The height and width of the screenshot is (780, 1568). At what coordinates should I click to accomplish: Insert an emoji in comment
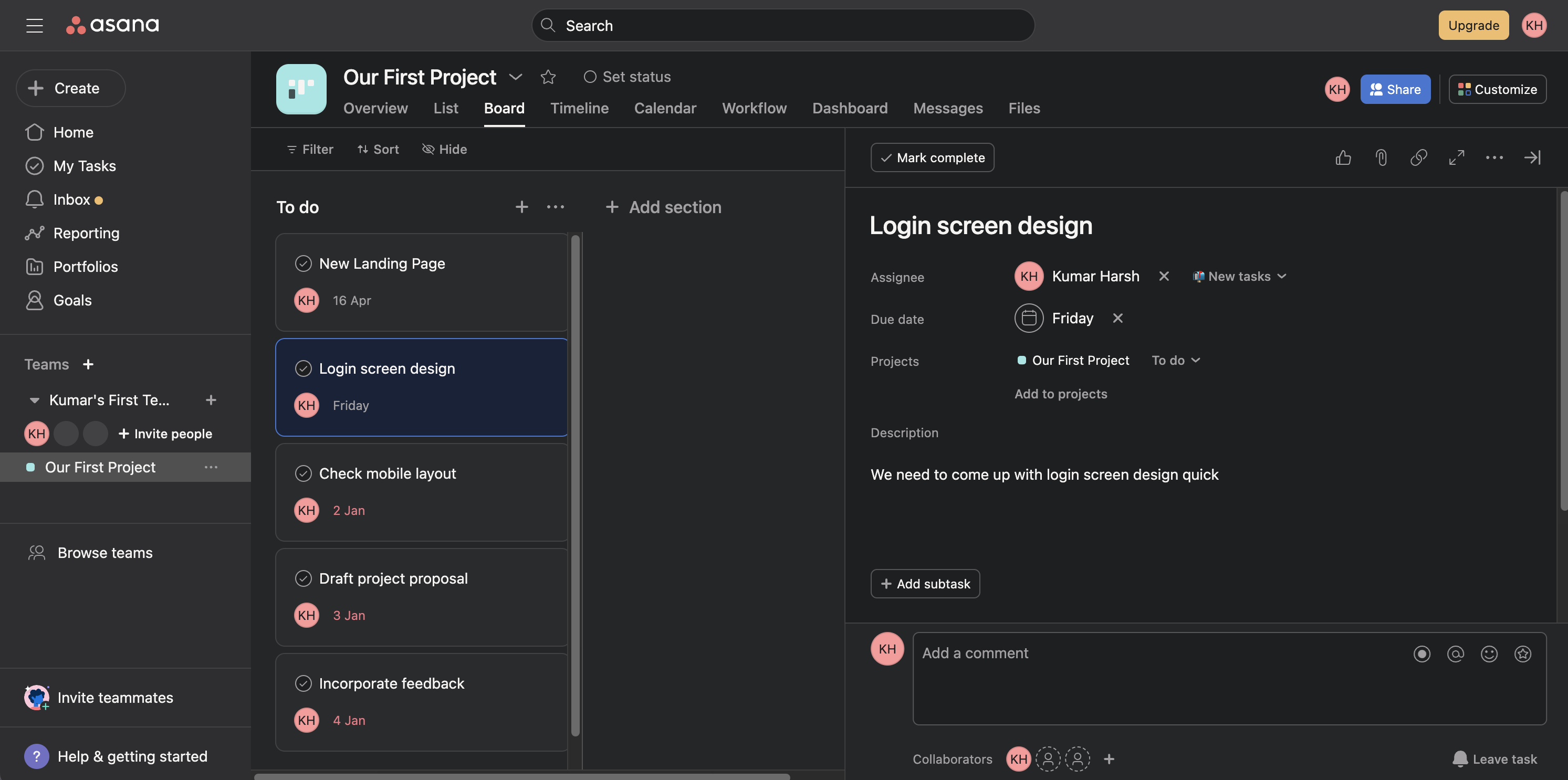pos(1489,654)
